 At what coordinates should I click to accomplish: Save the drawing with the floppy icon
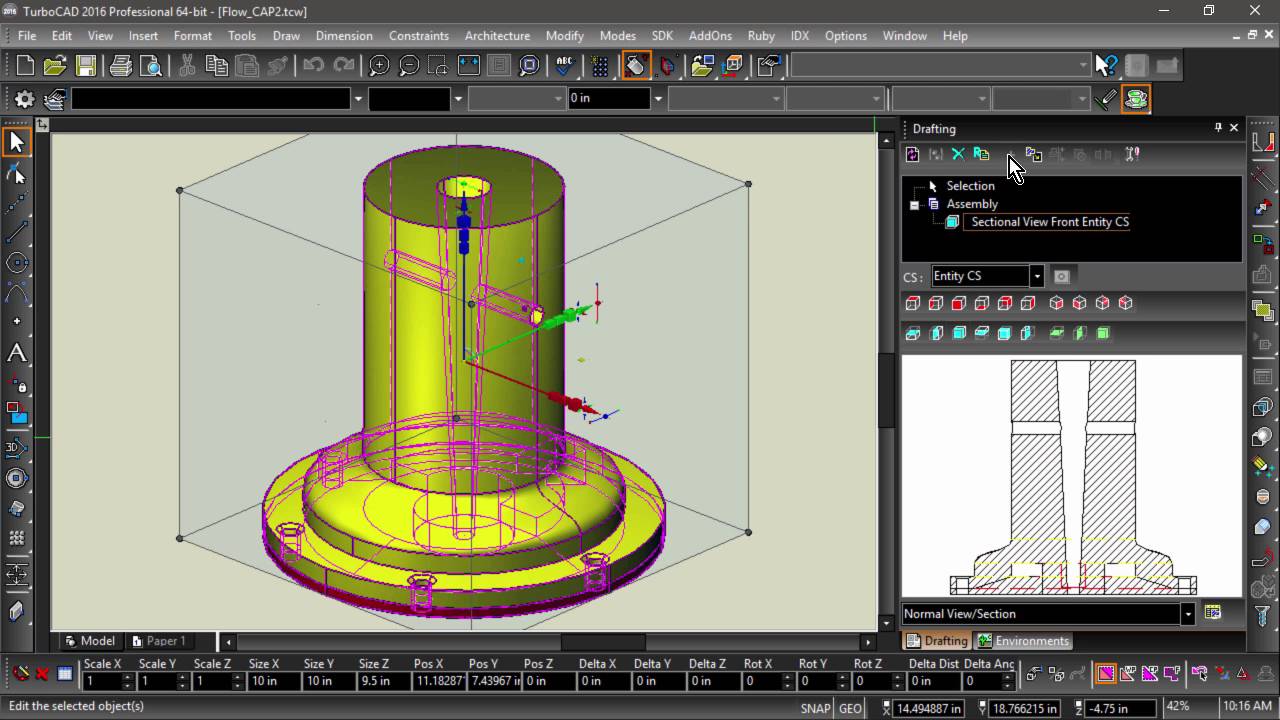click(x=86, y=66)
